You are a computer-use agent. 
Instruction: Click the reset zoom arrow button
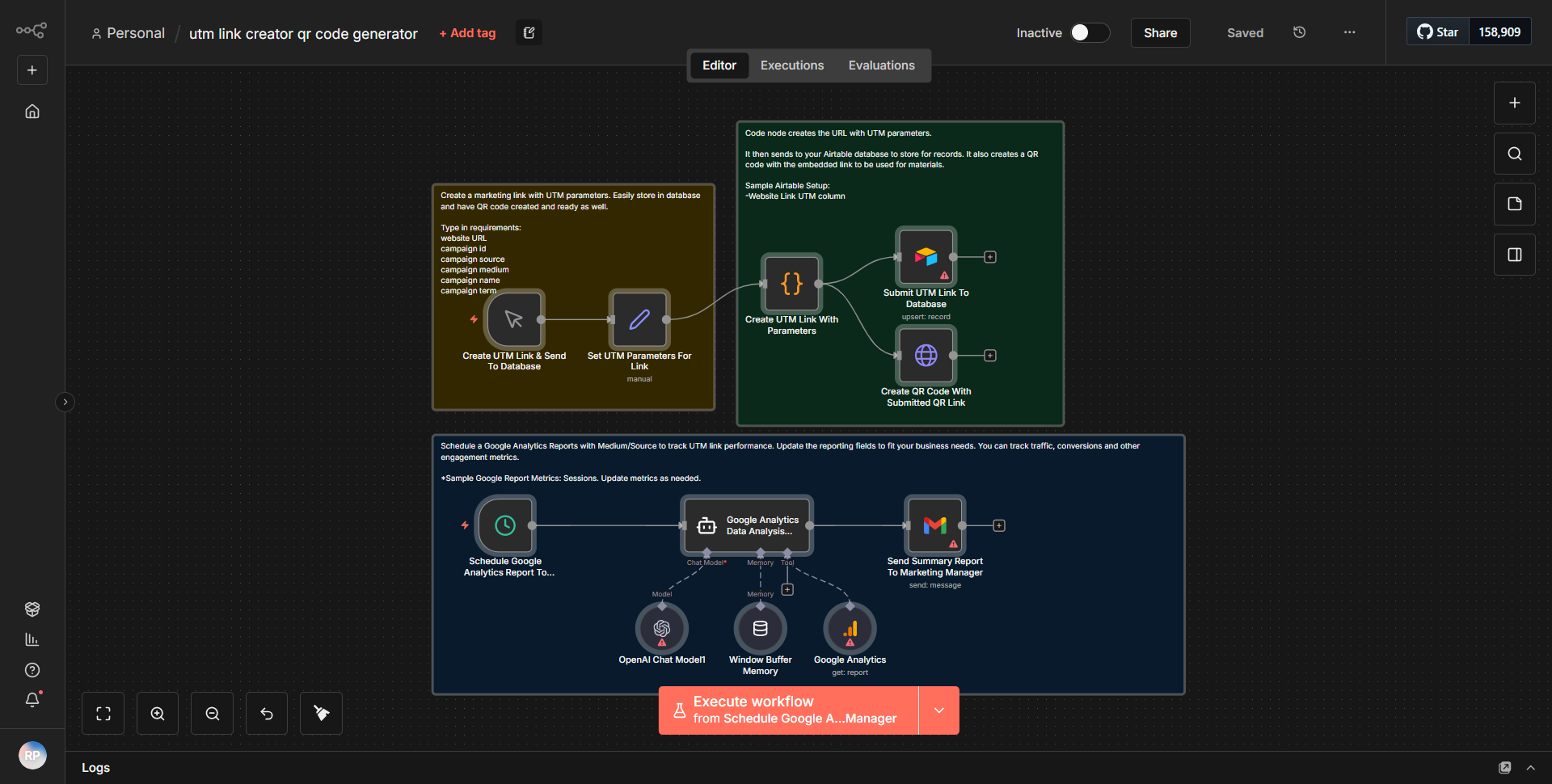tap(267, 714)
